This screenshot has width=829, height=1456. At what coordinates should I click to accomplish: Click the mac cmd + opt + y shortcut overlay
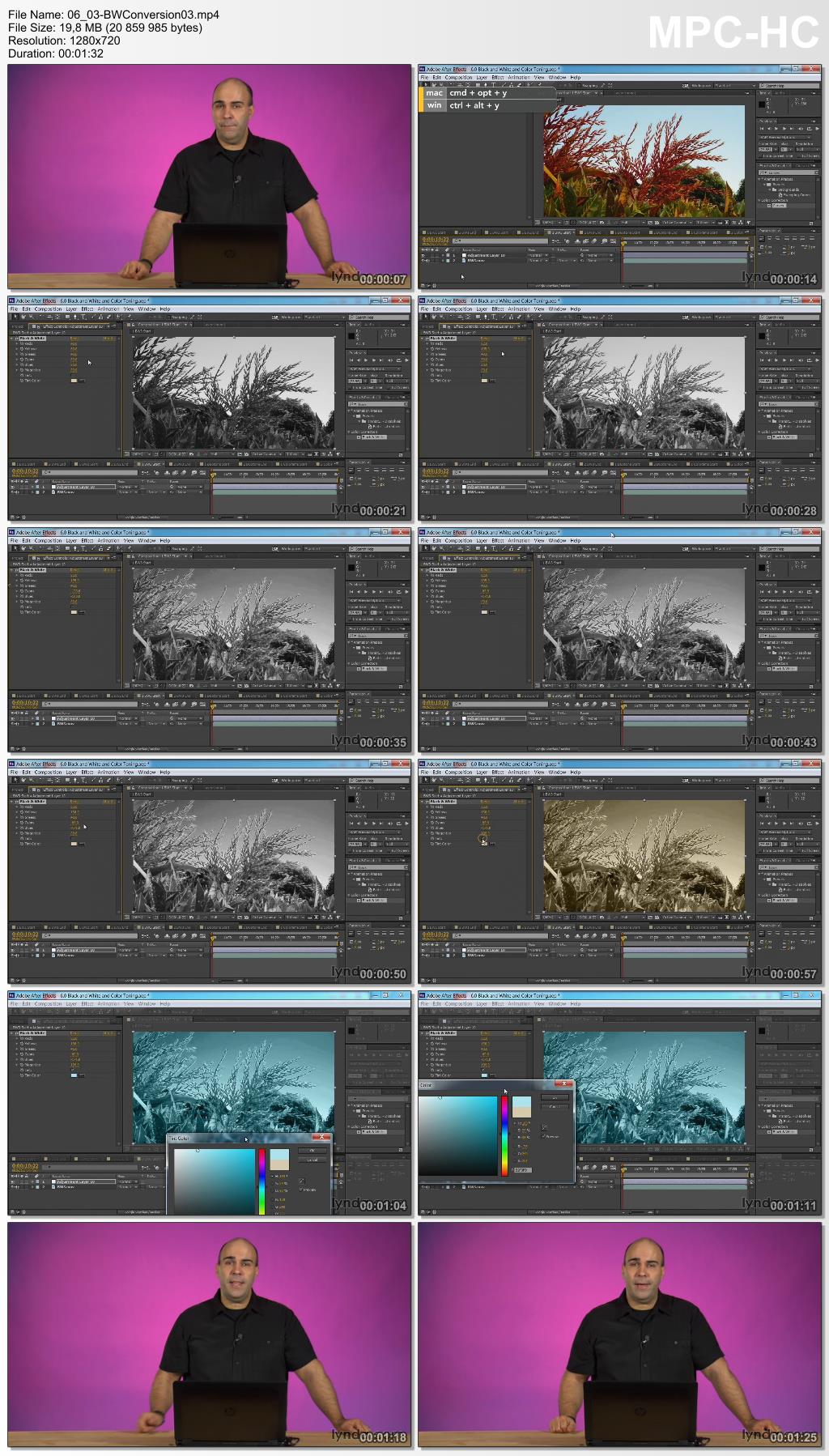(x=489, y=93)
